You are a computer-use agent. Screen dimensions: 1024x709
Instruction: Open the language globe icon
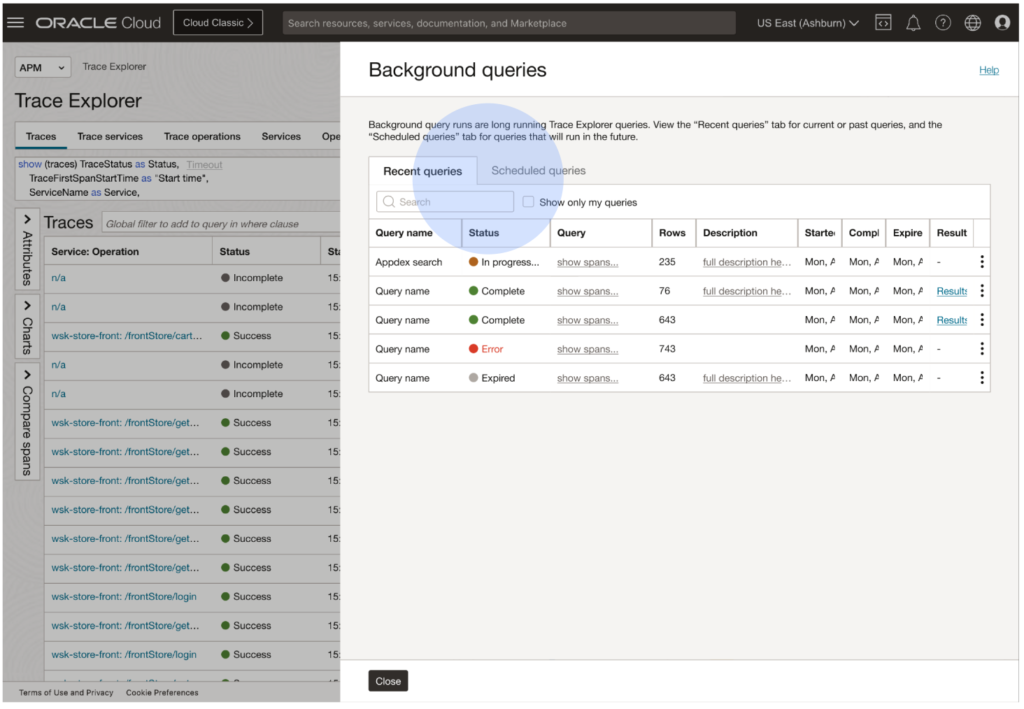(972, 22)
